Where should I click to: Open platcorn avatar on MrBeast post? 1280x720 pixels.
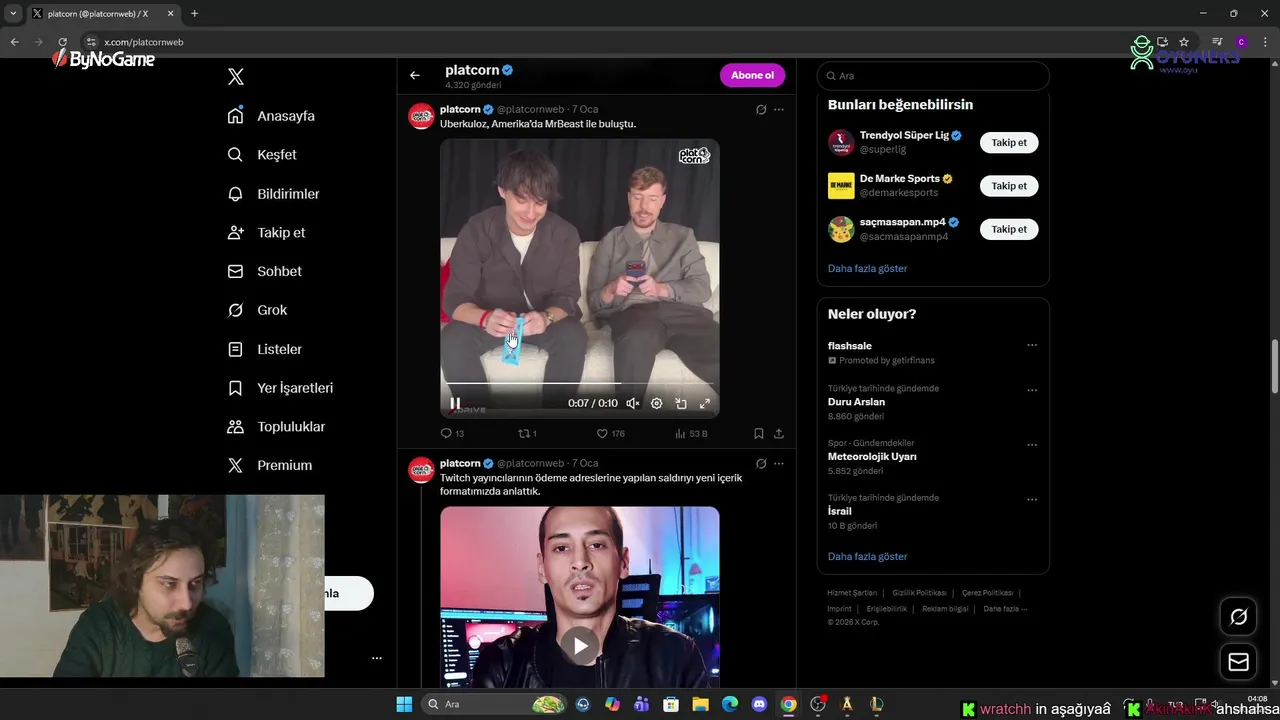click(421, 116)
